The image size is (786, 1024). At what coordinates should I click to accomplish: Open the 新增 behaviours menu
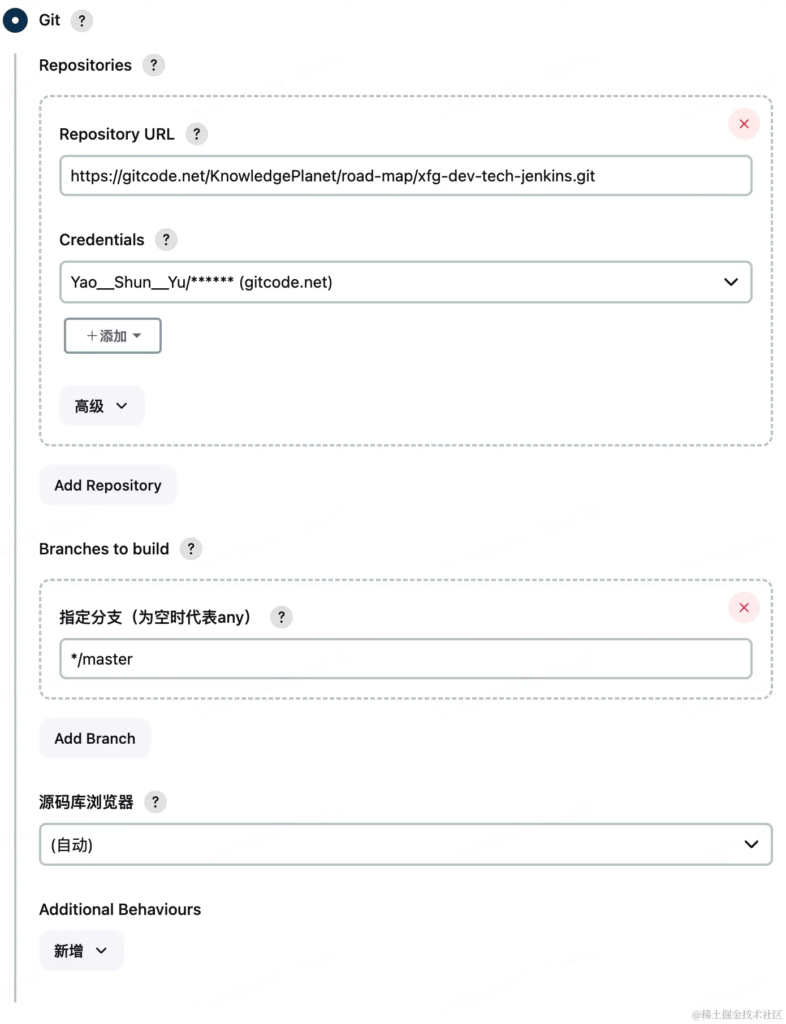[81, 951]
